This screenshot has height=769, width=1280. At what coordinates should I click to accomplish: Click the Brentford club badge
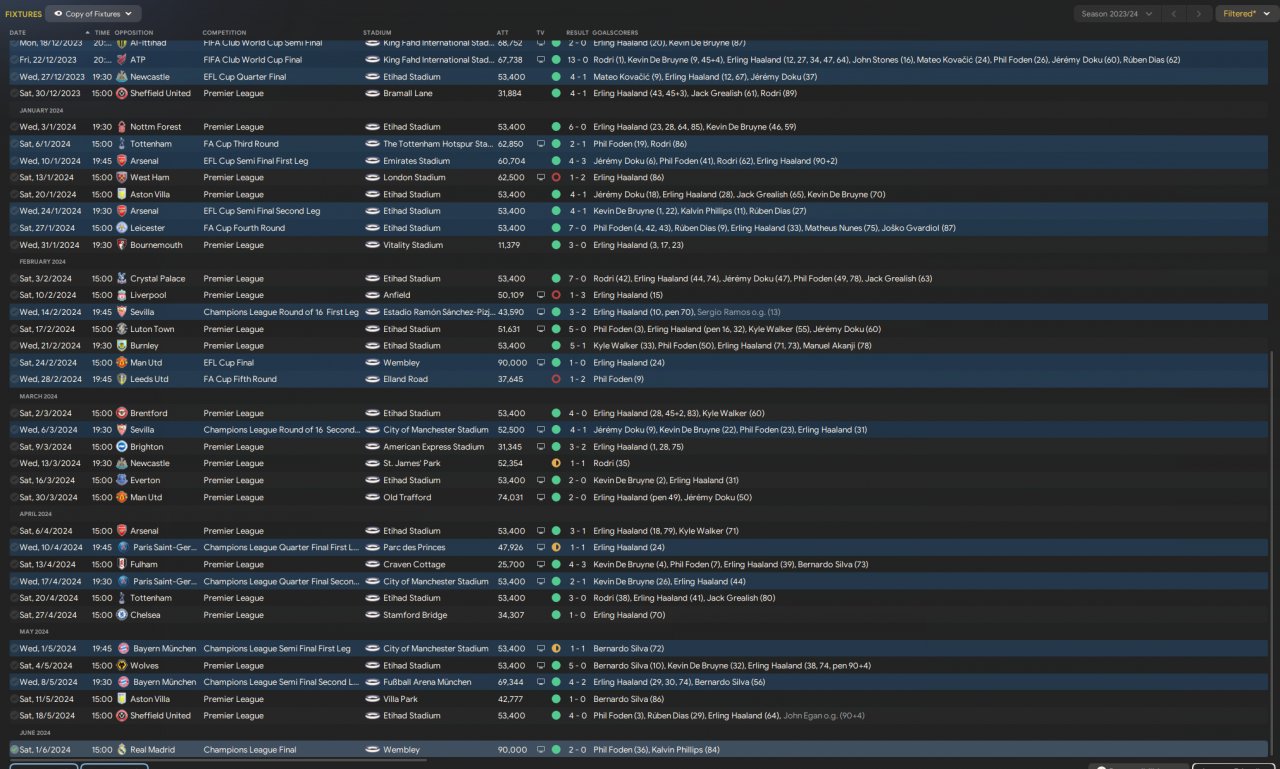coord(121,413)
